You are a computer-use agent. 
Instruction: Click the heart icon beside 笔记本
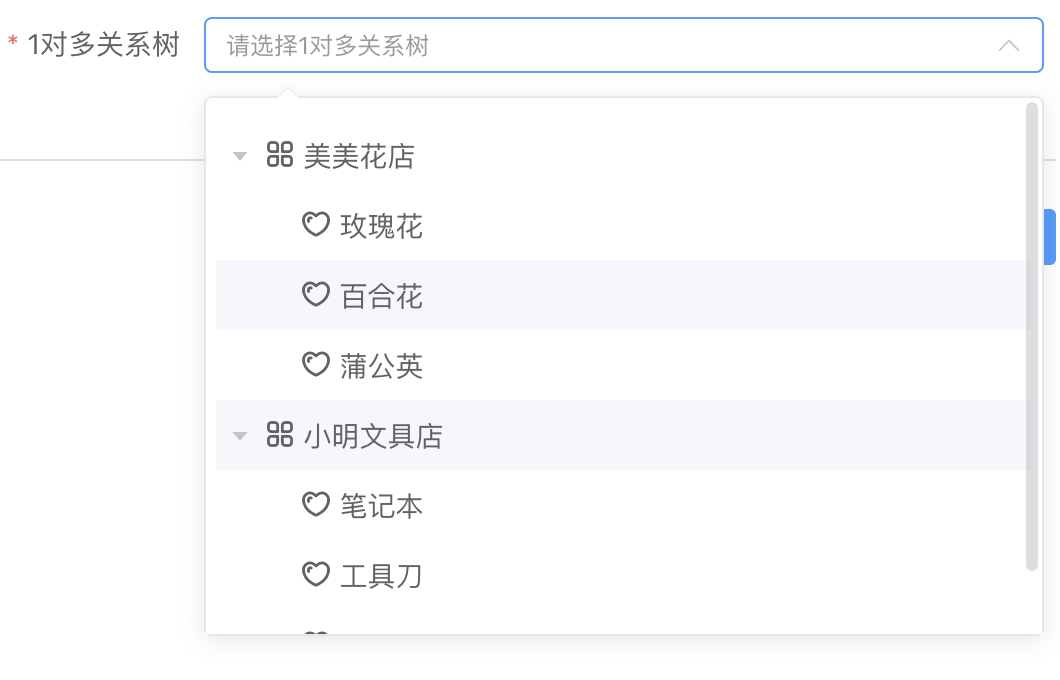tap(316, 505)
